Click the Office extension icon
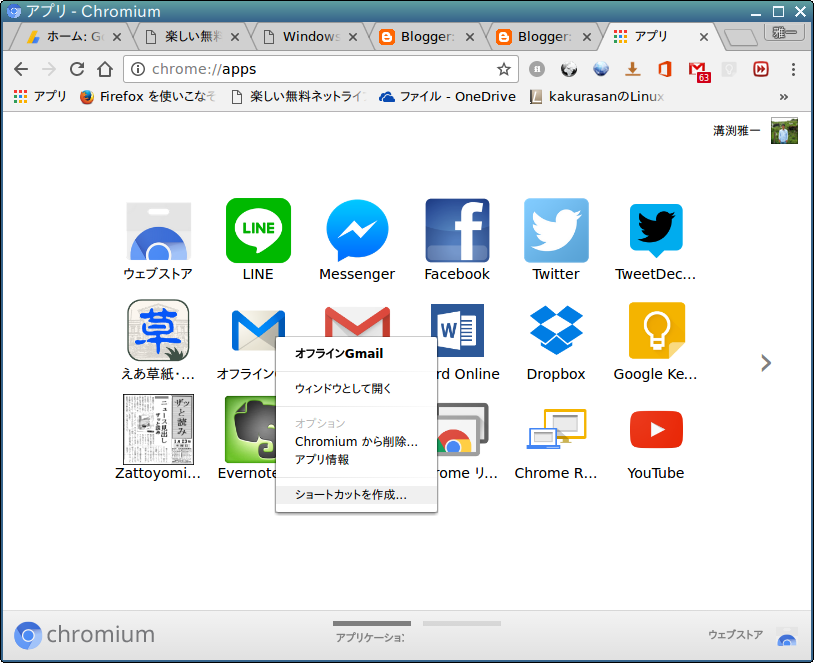The image size is (814, 663). click(665, 69)
